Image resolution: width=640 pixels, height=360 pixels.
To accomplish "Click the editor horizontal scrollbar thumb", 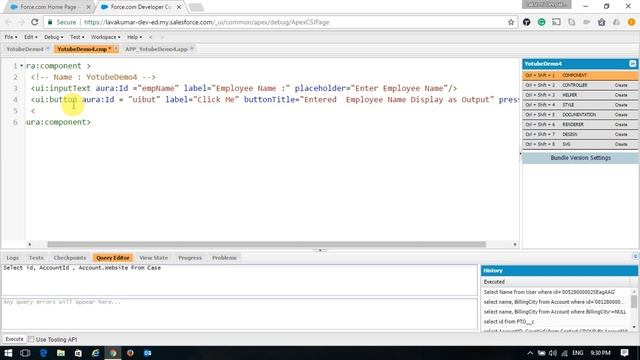I will tap(266, 244).
